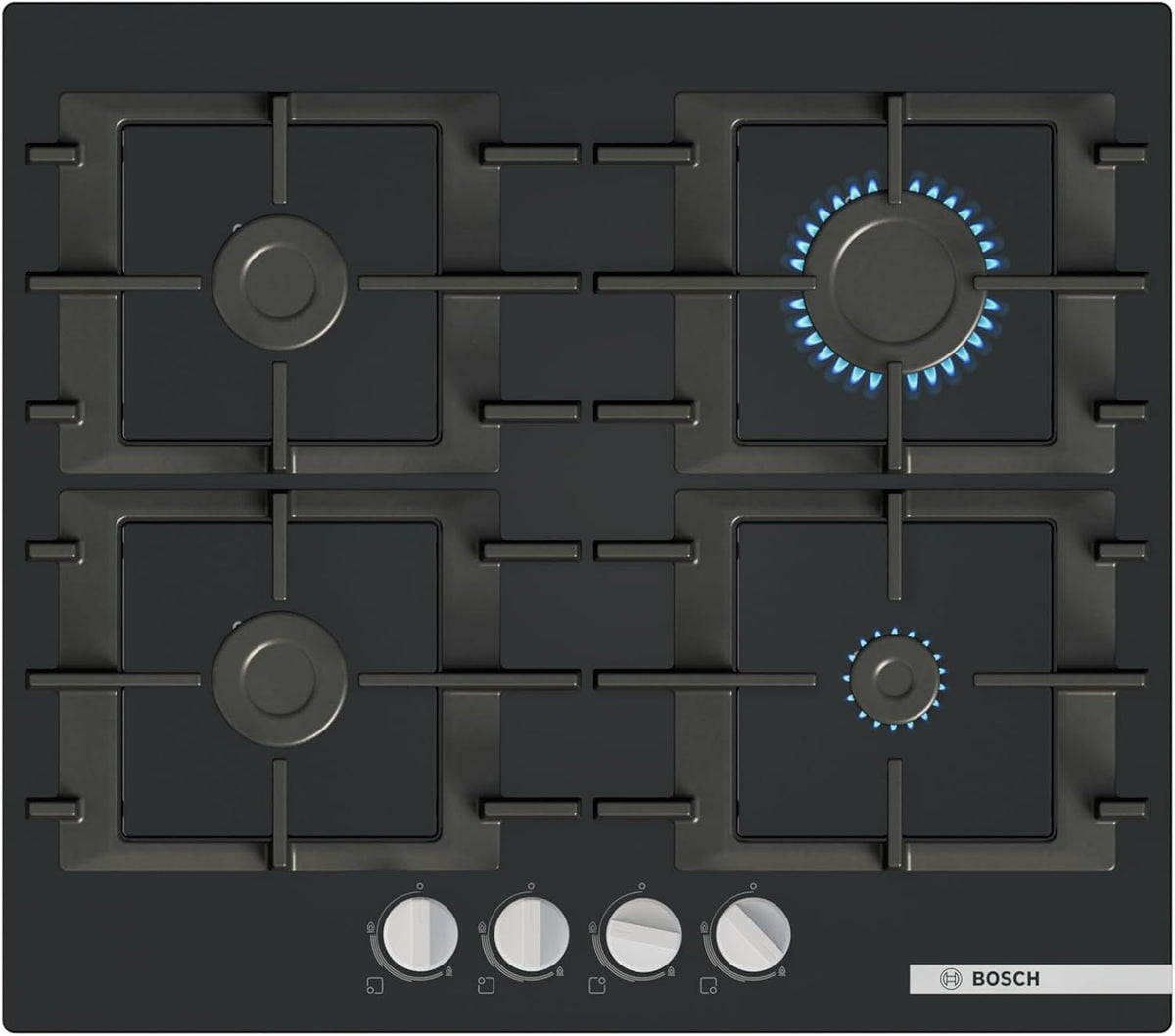1175x1036 pixels.
Task: Click the front-left burner position icon
Action: 375,985
